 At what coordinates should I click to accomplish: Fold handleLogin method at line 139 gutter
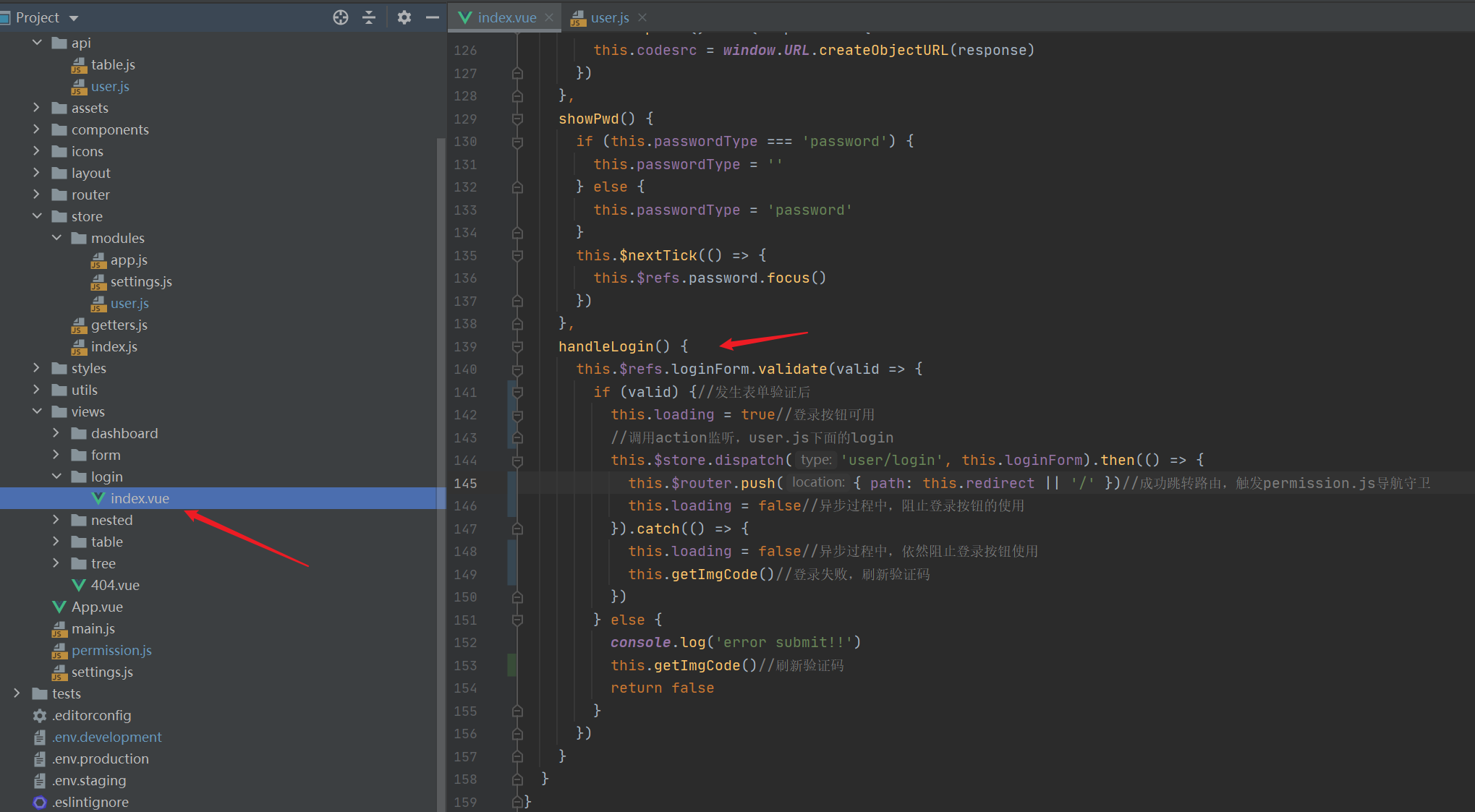click(x=517, y=347)
